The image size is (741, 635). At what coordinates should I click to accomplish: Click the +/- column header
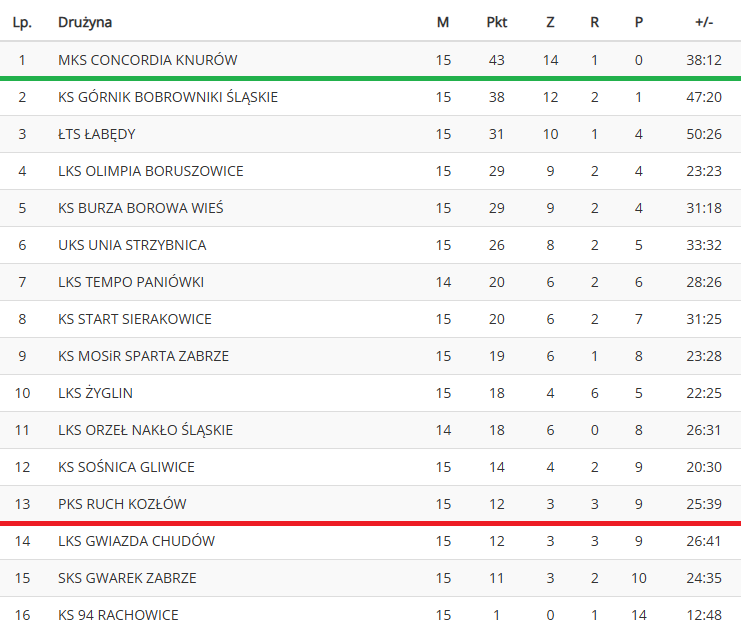coord(704,22)
